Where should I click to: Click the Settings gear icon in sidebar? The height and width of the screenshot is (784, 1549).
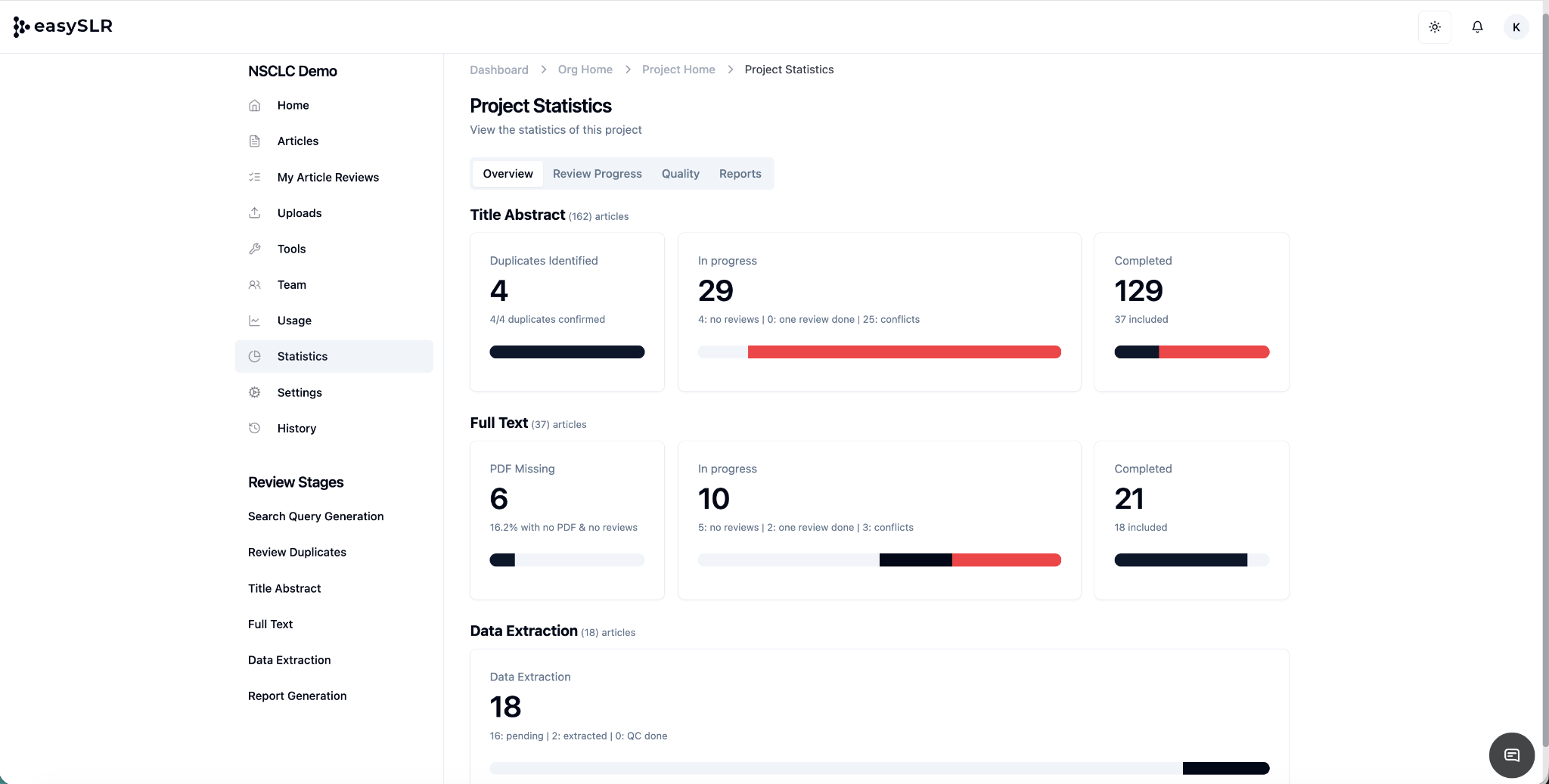pyautogui.click(x=255, y=392)
